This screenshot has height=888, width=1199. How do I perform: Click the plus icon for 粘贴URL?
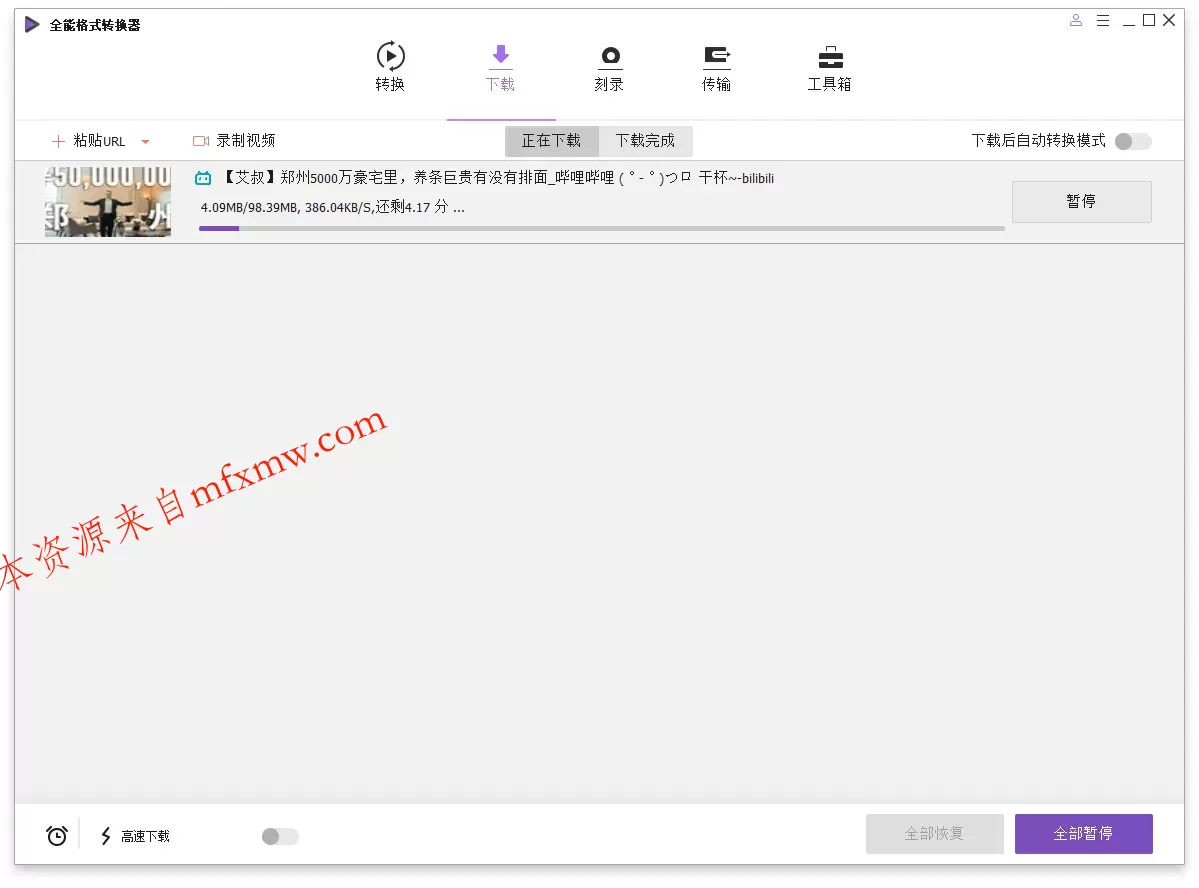click(x=57, y=141)
